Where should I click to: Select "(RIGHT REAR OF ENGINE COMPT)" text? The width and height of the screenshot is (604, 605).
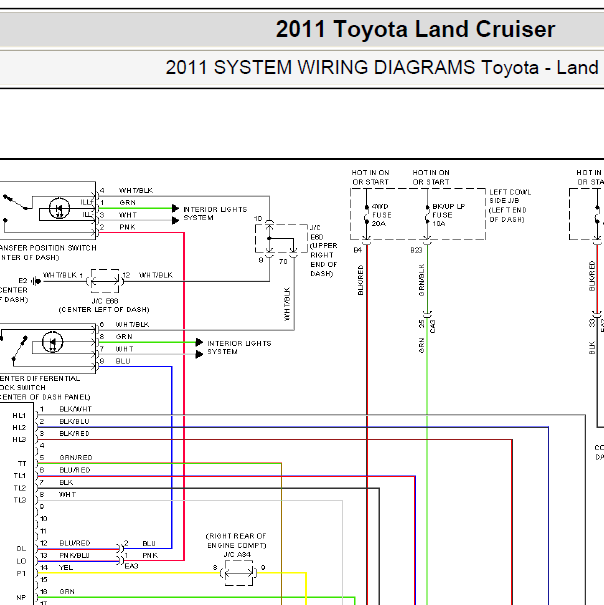pos(236,541)
